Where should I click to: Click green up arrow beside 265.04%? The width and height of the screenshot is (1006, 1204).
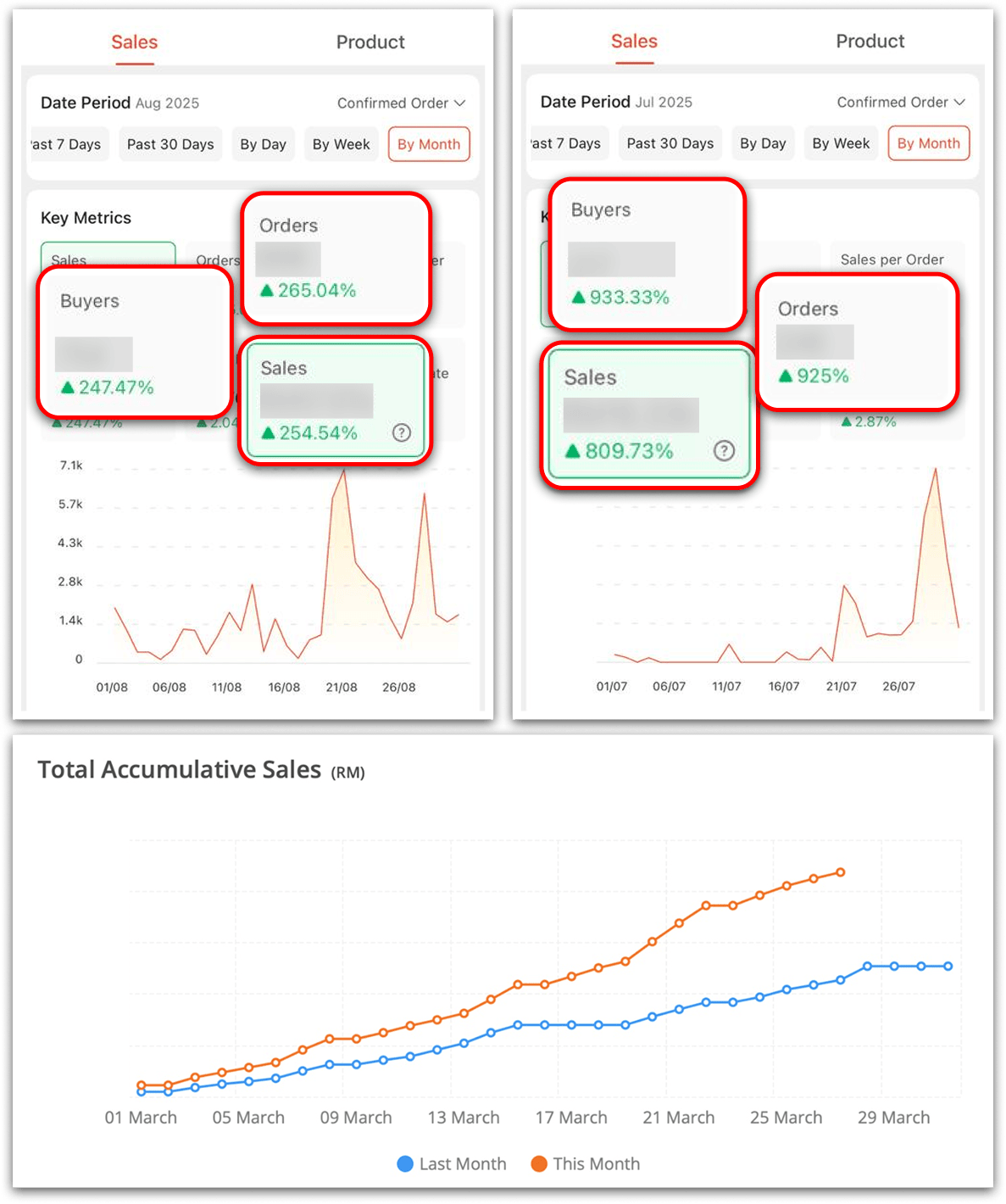click(x=267, y=291)
